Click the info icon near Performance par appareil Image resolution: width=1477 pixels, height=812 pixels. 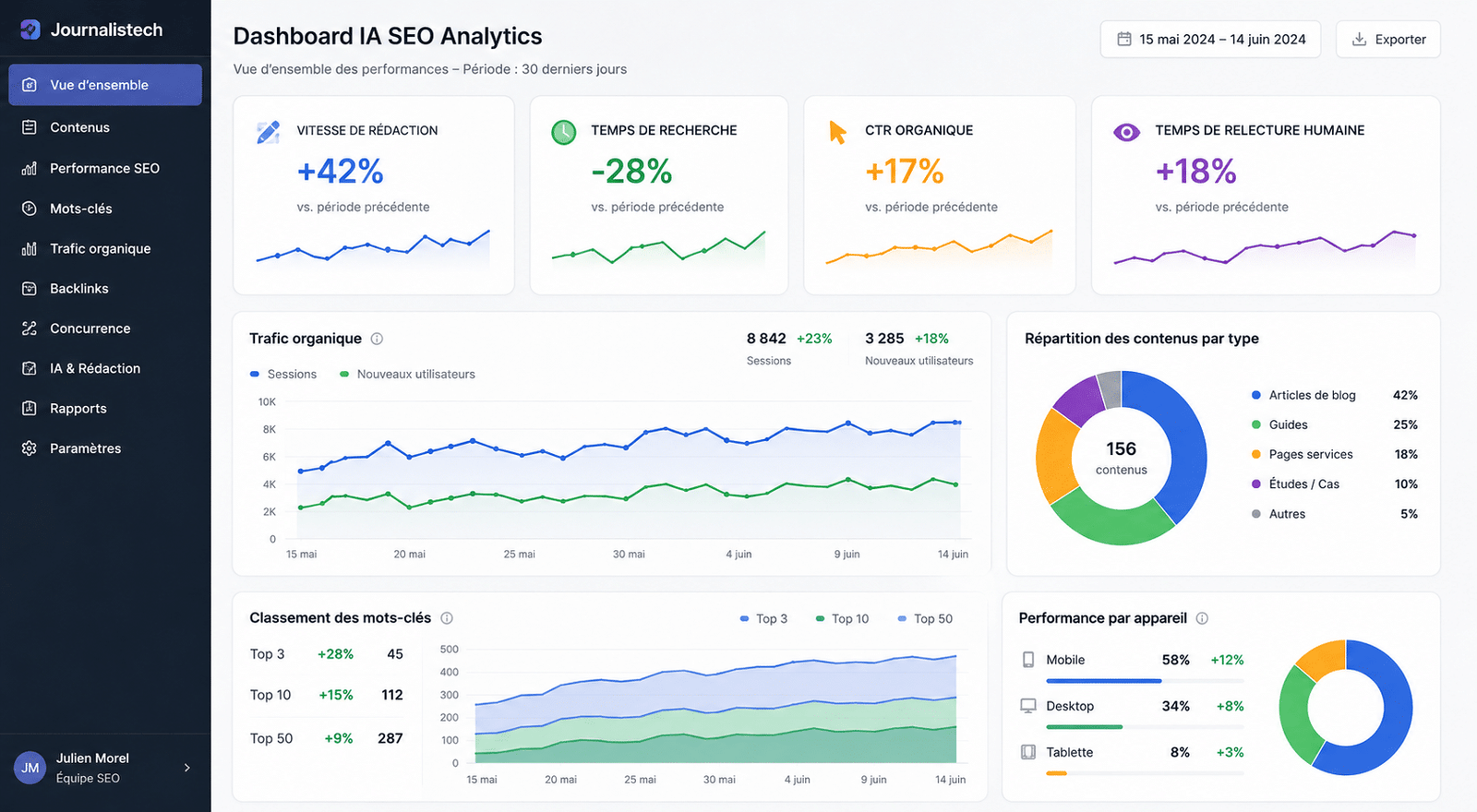[x=1202, y=618]
